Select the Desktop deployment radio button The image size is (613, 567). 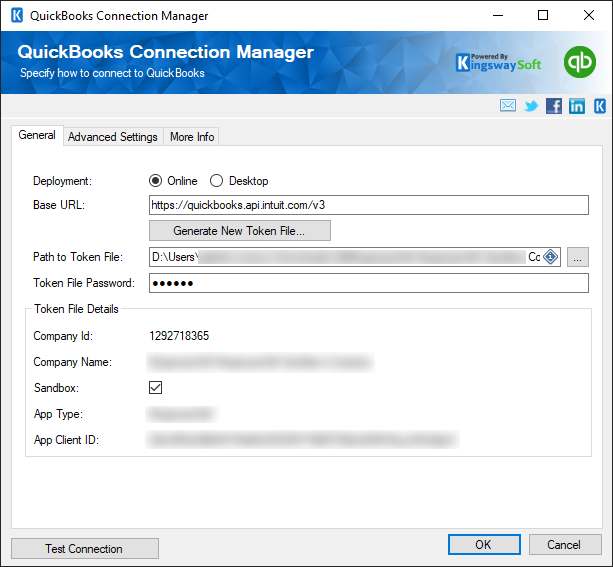point(216,181)
